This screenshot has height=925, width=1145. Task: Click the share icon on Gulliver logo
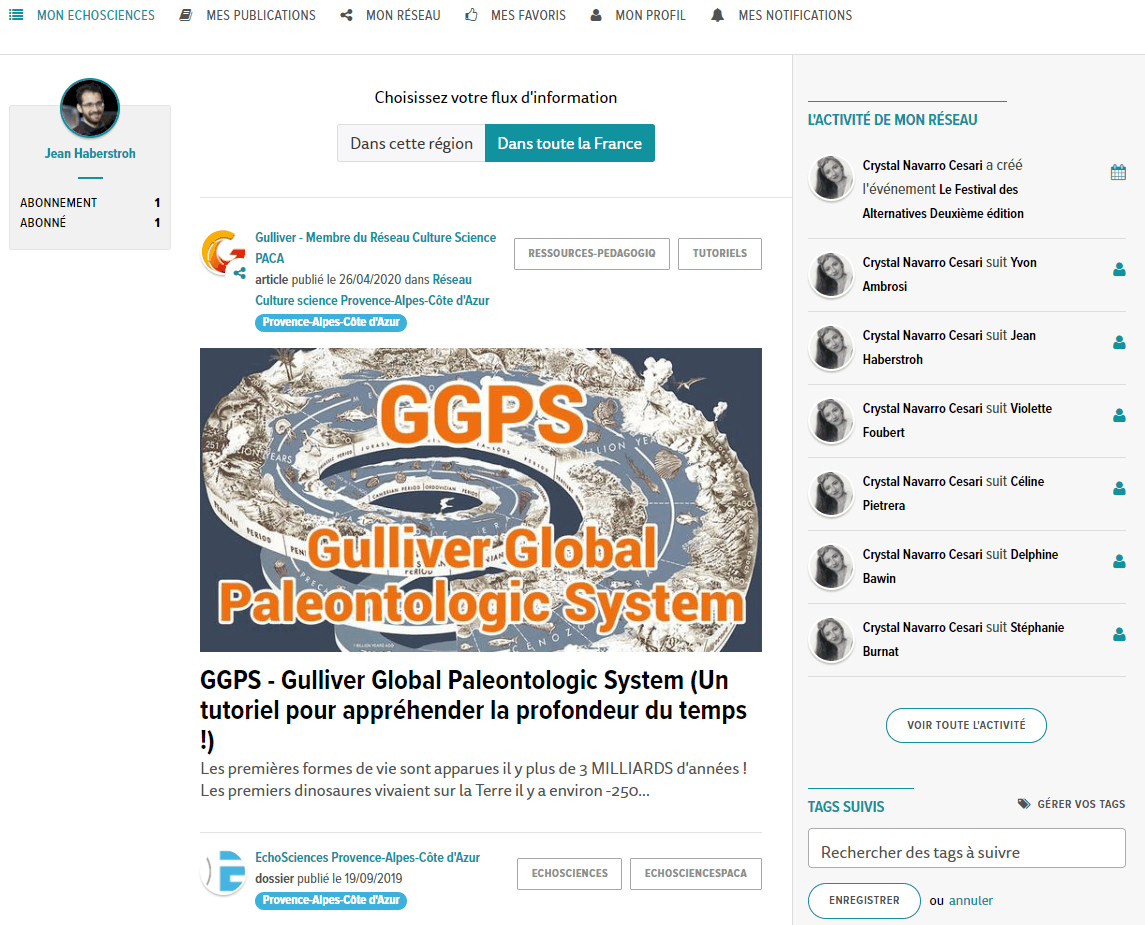[240, 273]
